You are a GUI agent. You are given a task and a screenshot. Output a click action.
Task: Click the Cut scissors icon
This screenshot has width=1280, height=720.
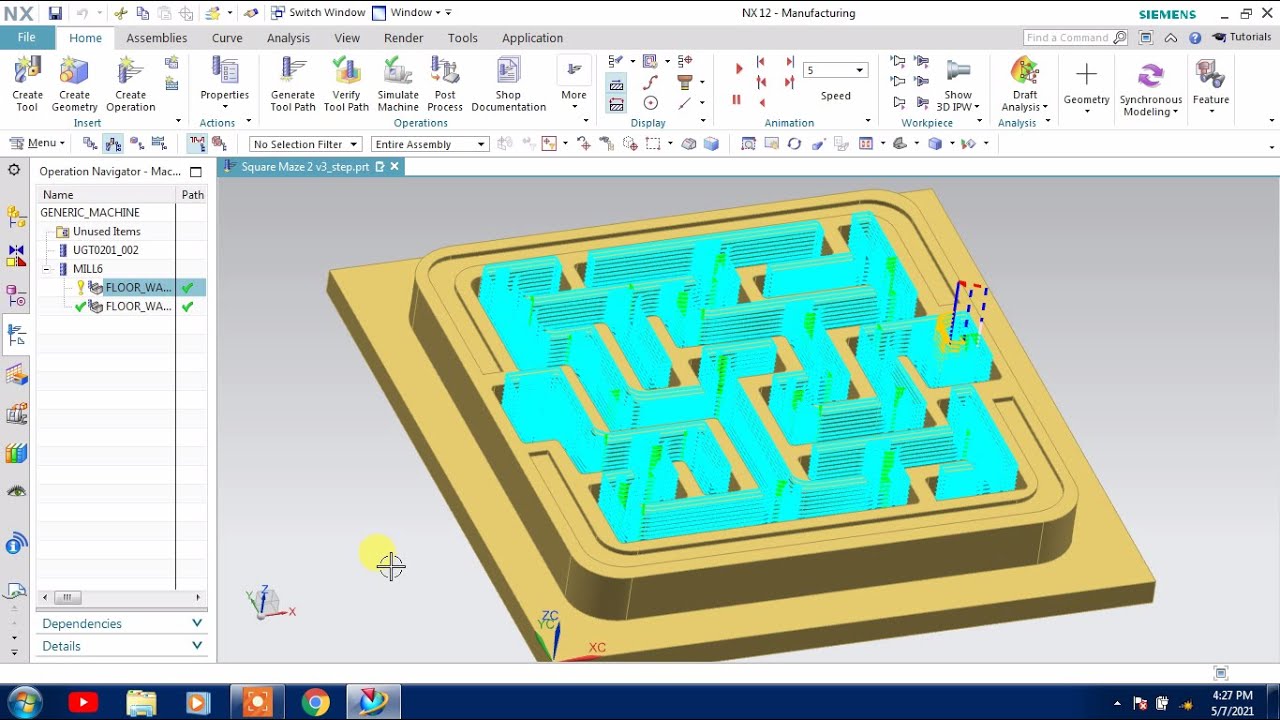(x=121, y=13)
